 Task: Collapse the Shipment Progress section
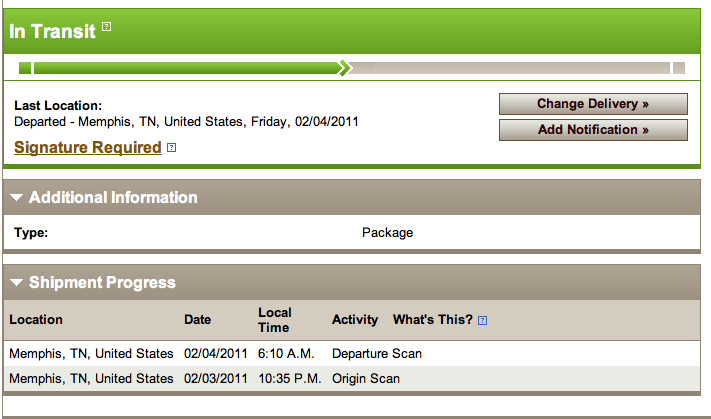[x=16, y=283]
